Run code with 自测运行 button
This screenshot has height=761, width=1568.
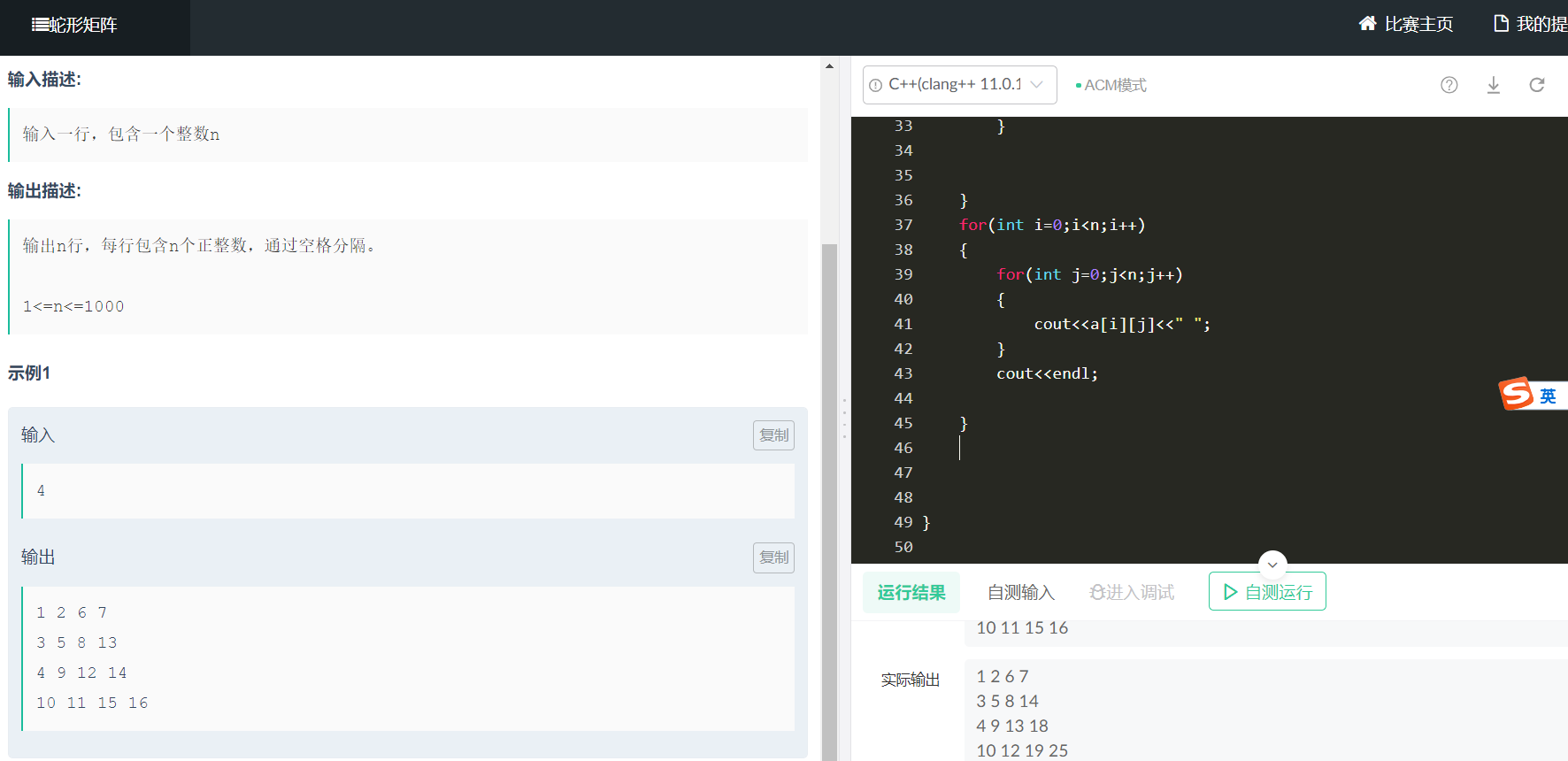tap(1267, 592)
